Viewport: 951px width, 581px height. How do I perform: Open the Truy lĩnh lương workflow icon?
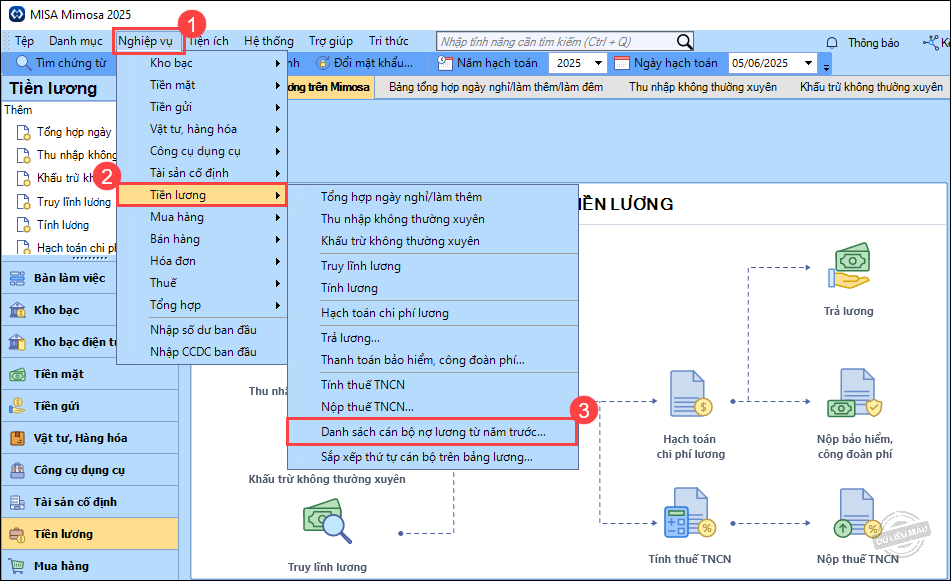328,521
